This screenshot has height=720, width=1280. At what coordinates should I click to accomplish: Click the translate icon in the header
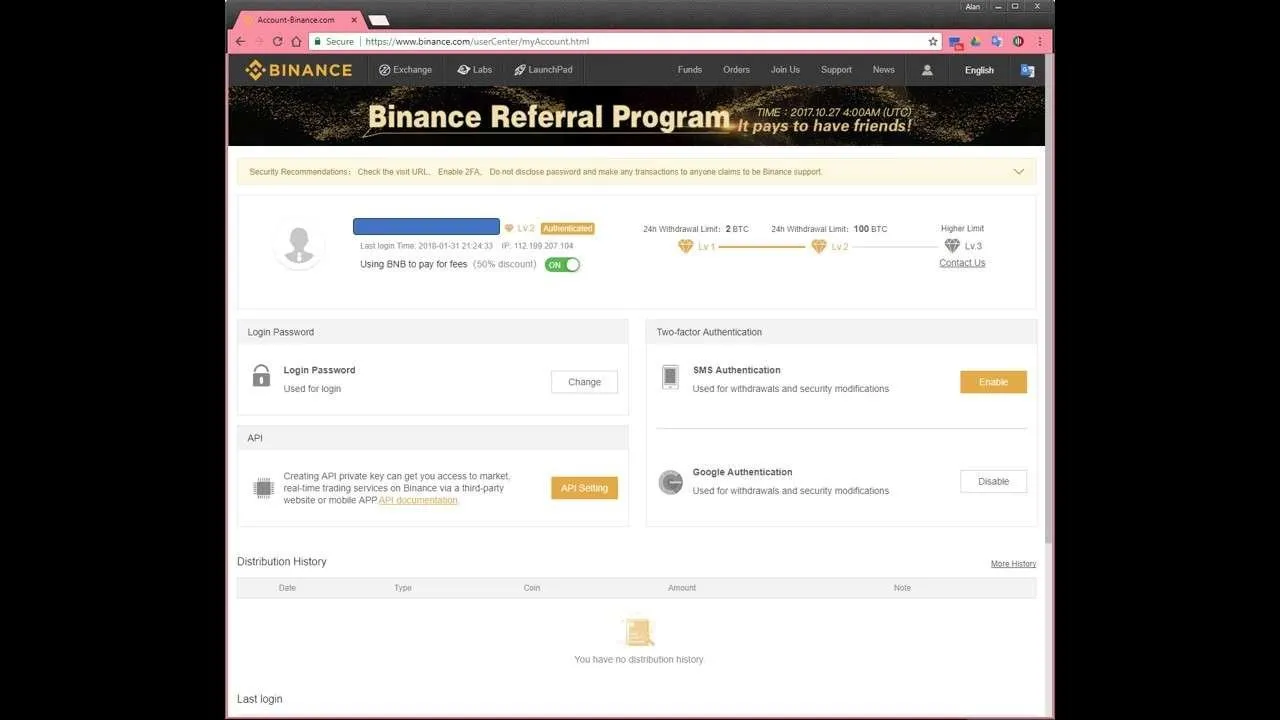point(1027,70)
